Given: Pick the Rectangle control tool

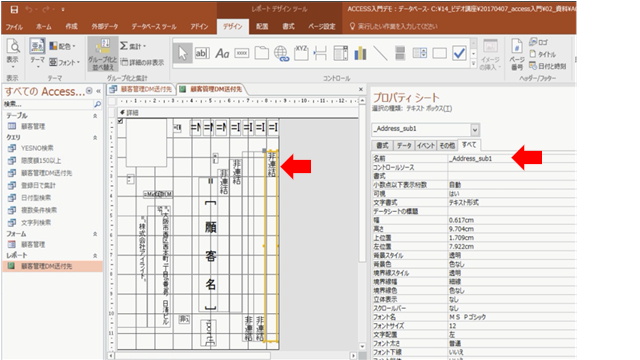Looking at the screenshot, I should pos(439,53).
